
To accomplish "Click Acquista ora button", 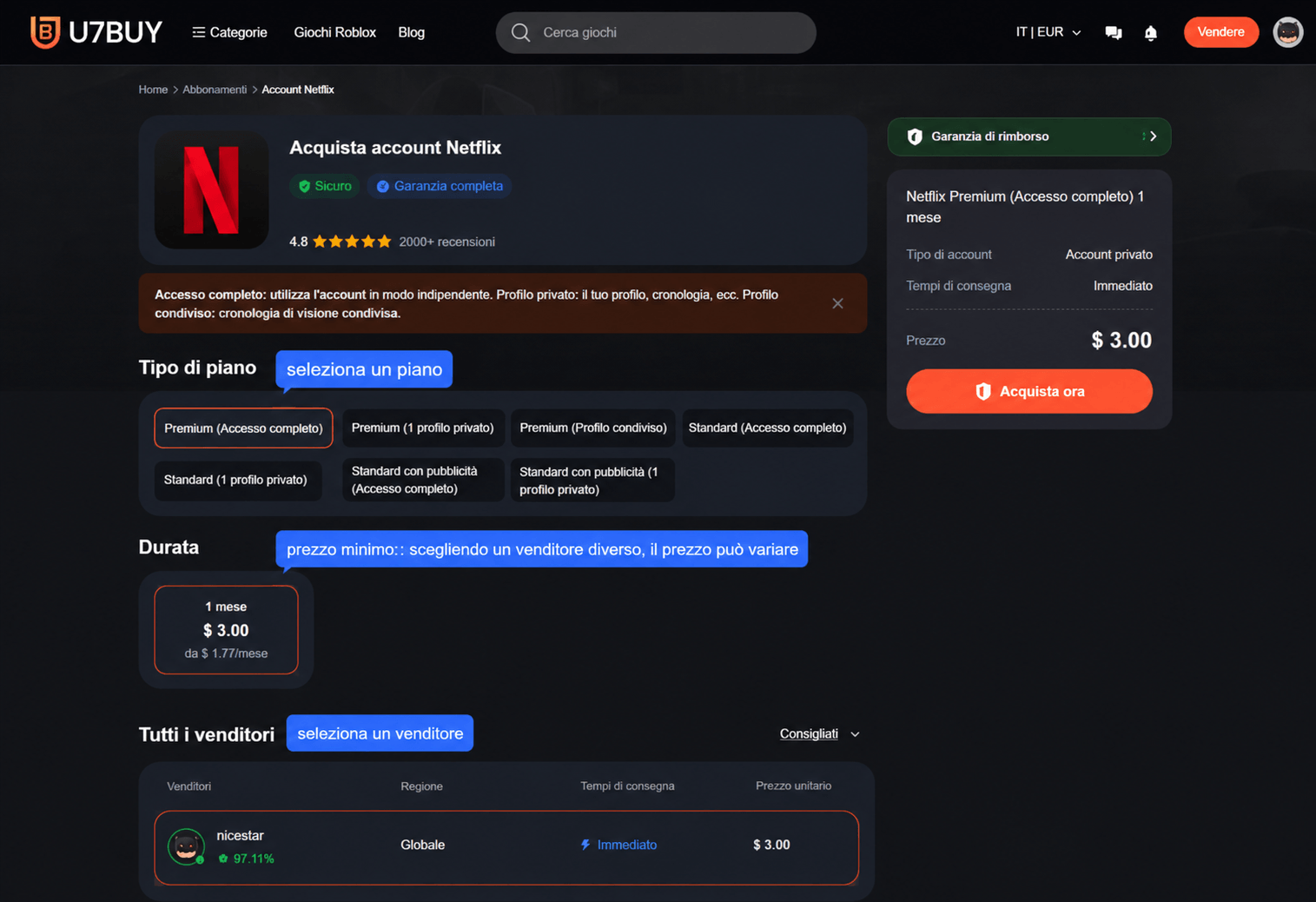I will (x=1029, y=391).
